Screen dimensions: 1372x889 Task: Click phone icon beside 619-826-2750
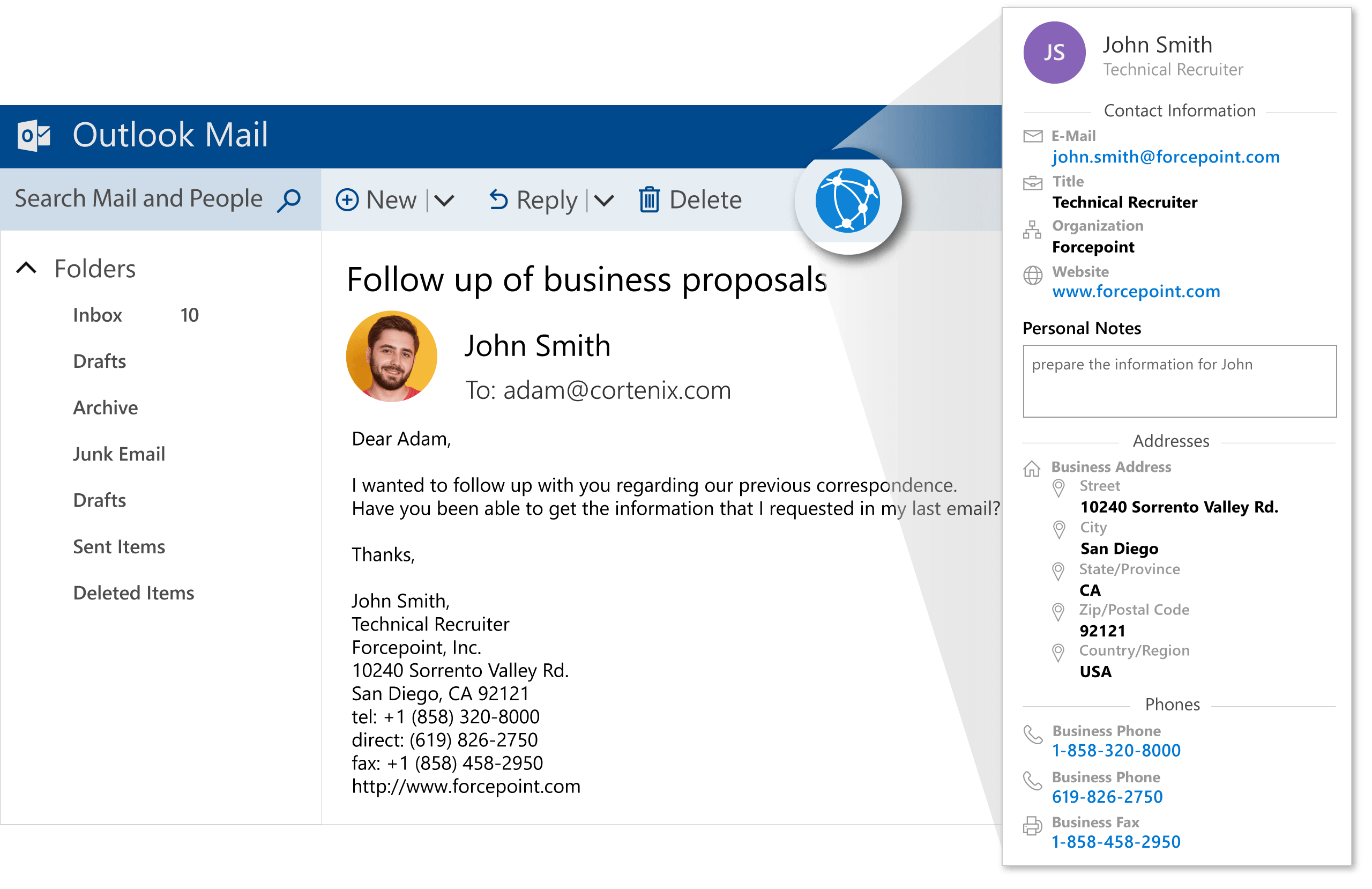1033,781
